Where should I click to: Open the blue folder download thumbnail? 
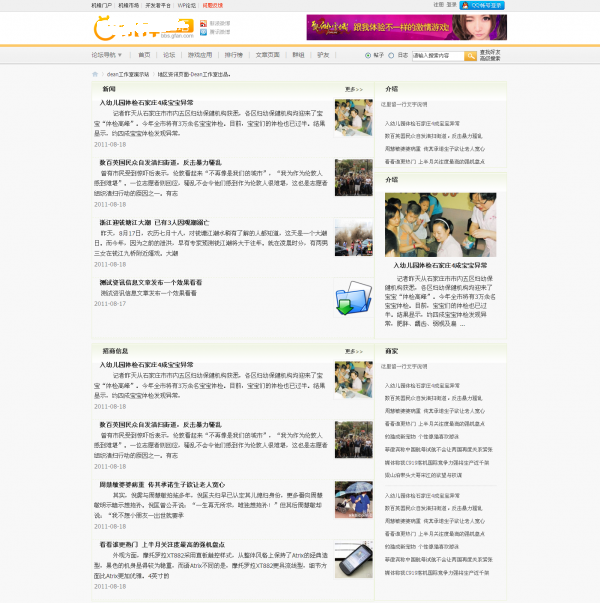(353, 298)
